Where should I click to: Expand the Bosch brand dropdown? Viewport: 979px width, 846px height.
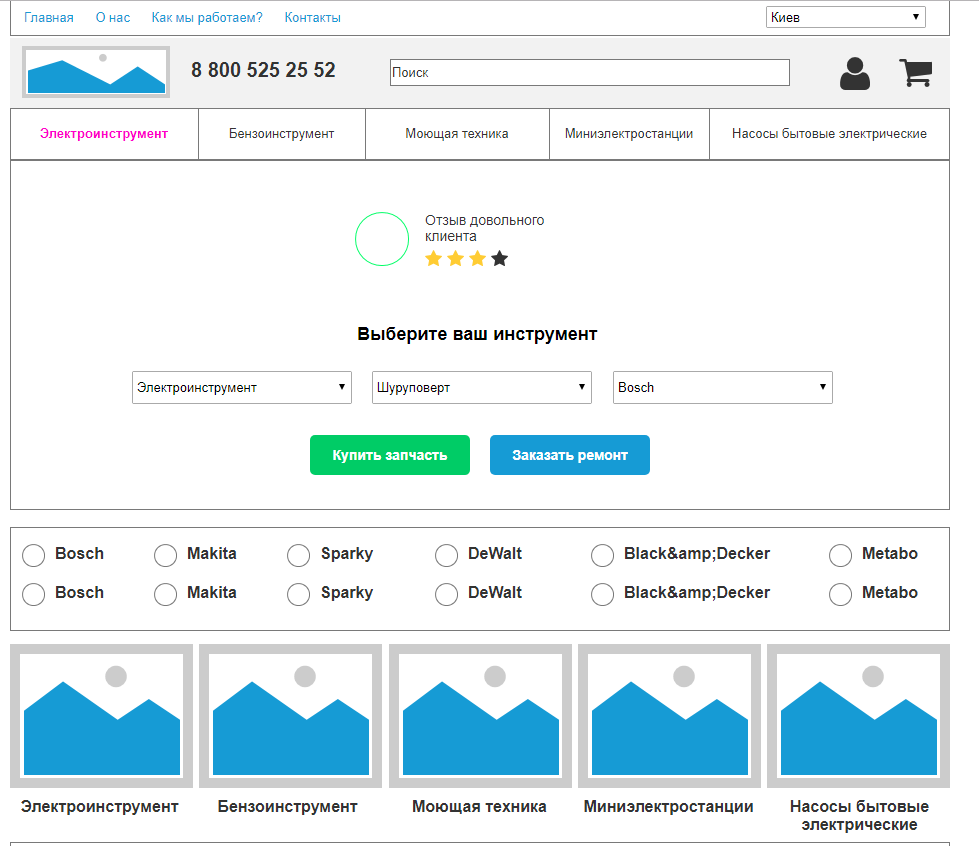722,388
